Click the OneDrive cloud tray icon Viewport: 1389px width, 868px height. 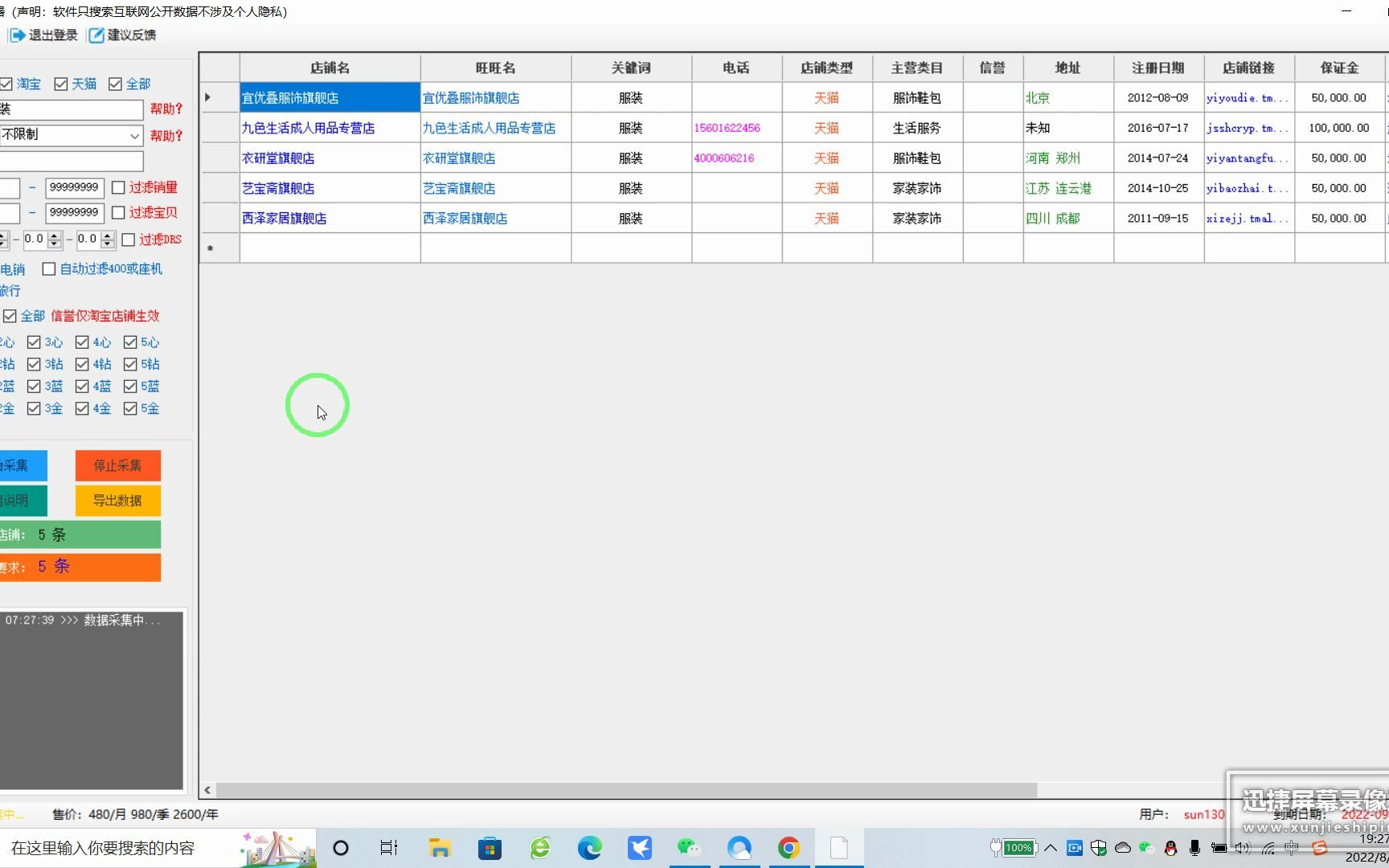coord(1123,848)
